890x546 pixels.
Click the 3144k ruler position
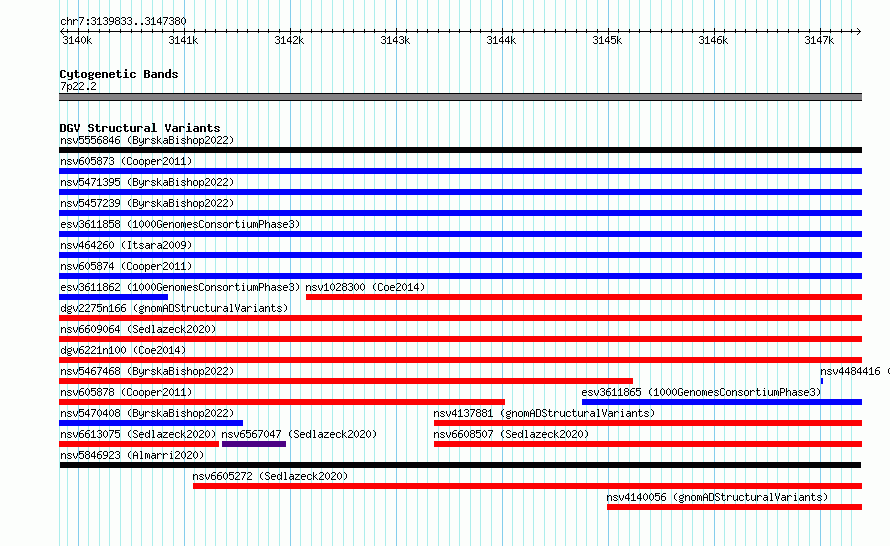pyautogui.click(x=501, y=40)
